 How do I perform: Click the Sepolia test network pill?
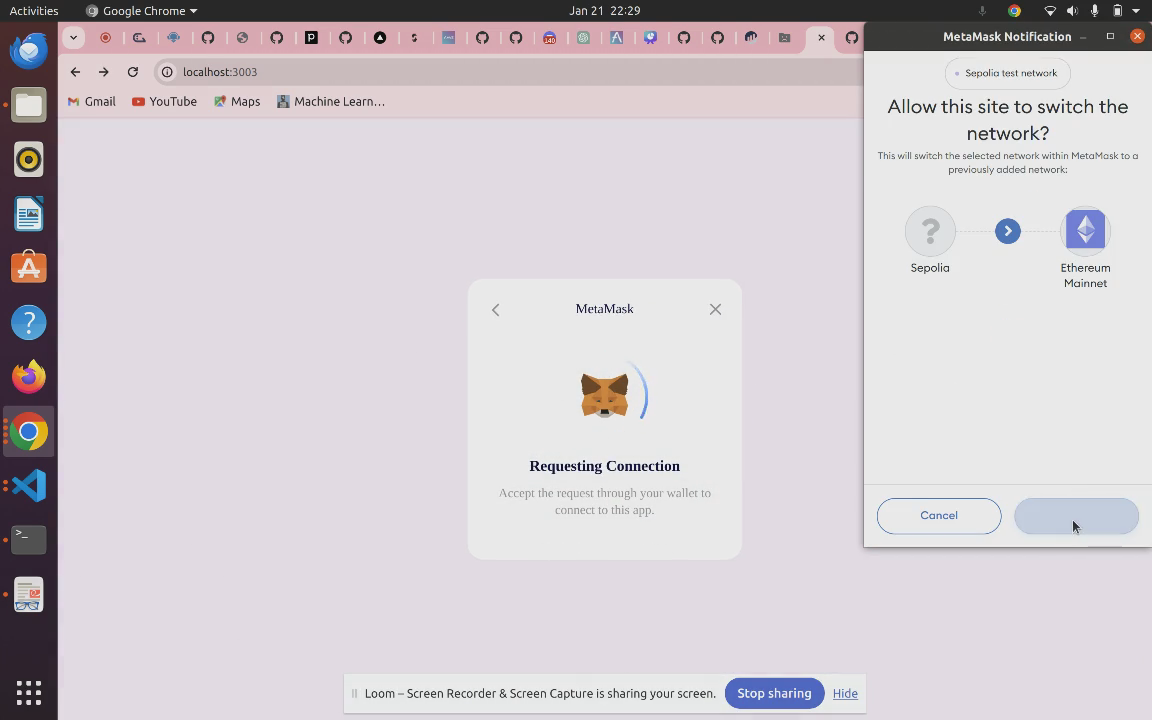pos(1007,73)
